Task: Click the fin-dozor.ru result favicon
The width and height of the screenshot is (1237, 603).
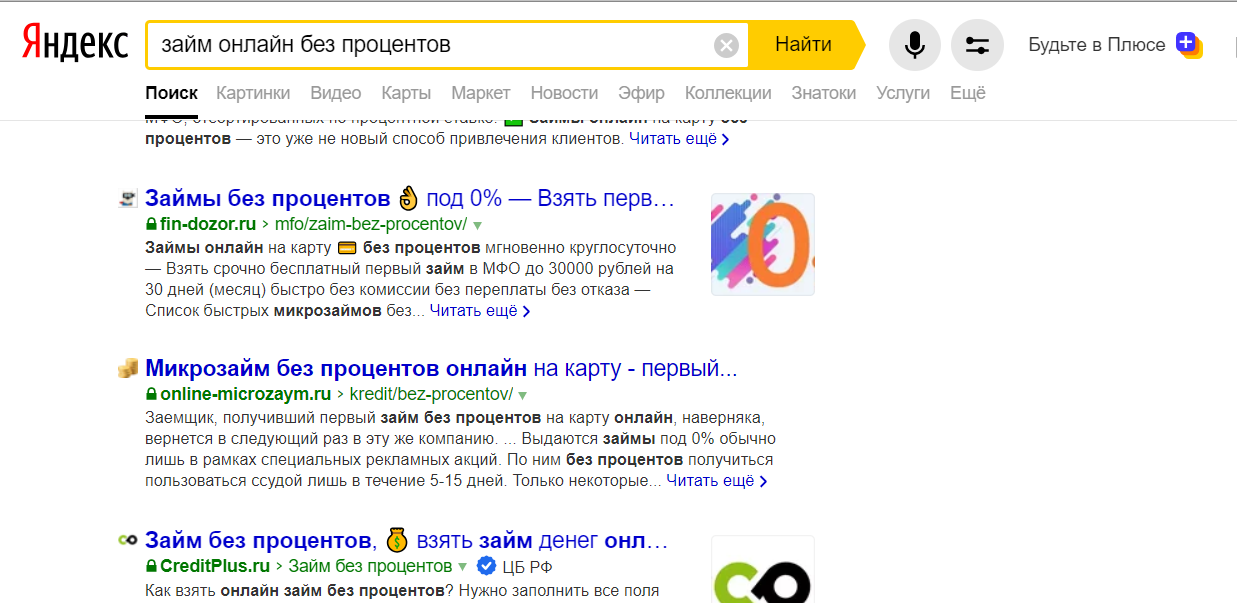Action: [x=127, y=198]
